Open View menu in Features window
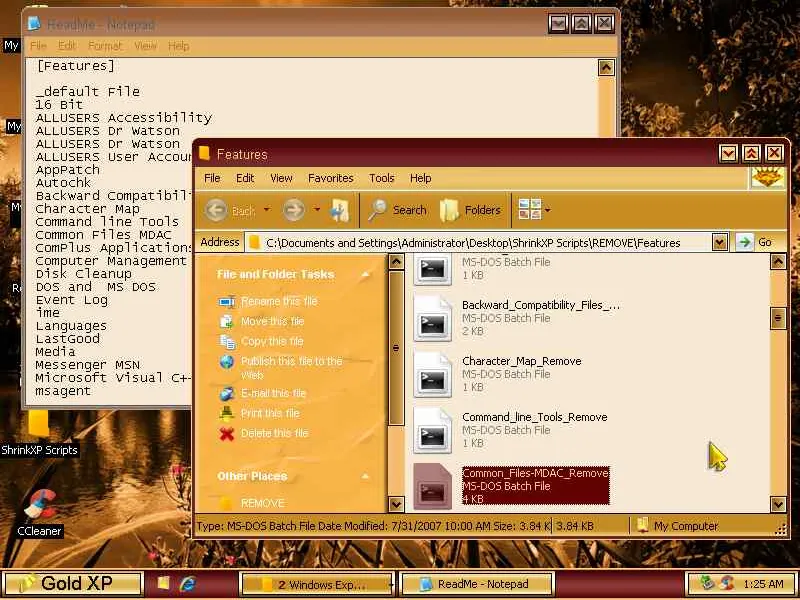Viewport: 800px width, 600px height. (x=281, y=178)
